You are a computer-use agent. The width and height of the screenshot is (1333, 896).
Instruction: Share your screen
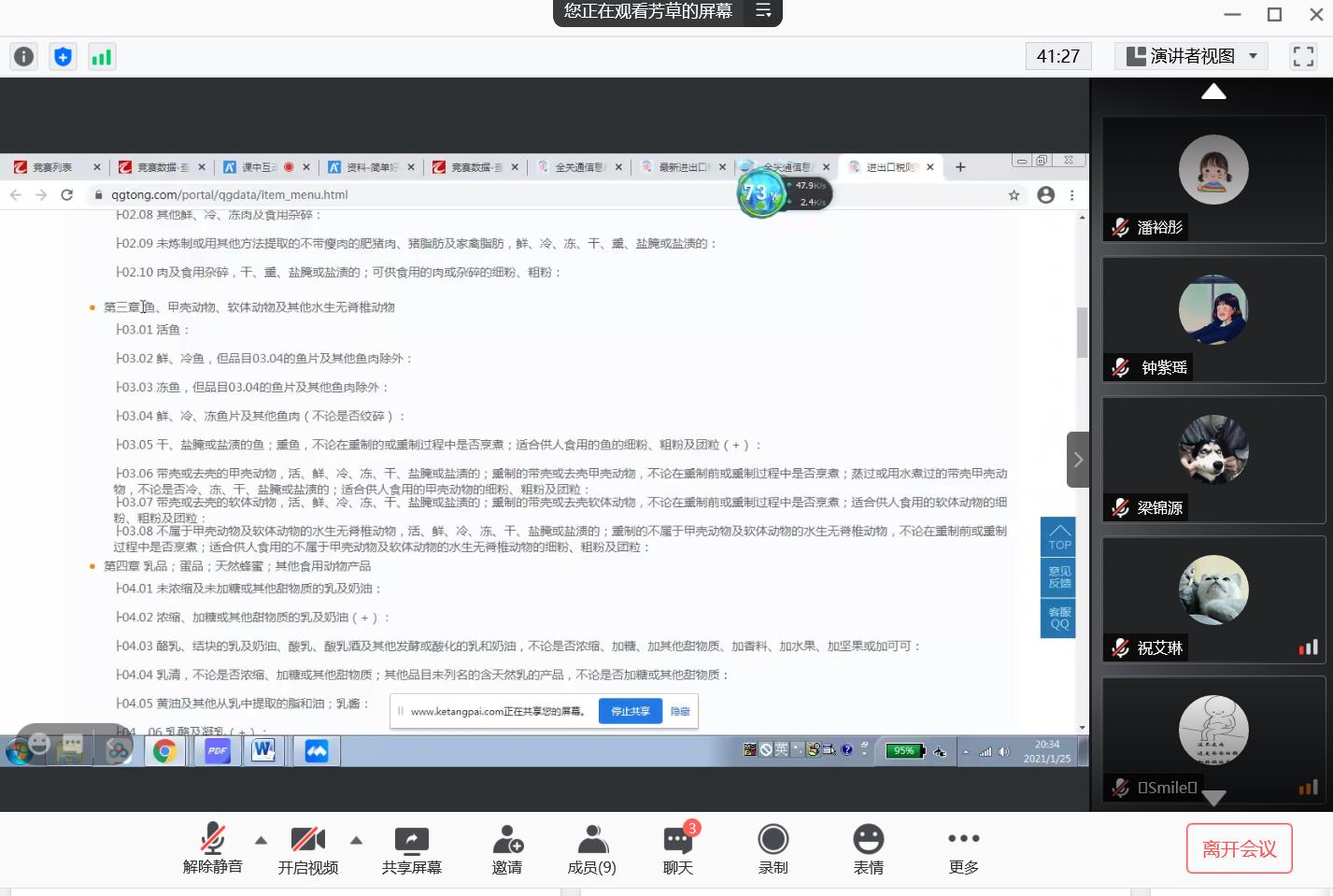tap(411, 848)
